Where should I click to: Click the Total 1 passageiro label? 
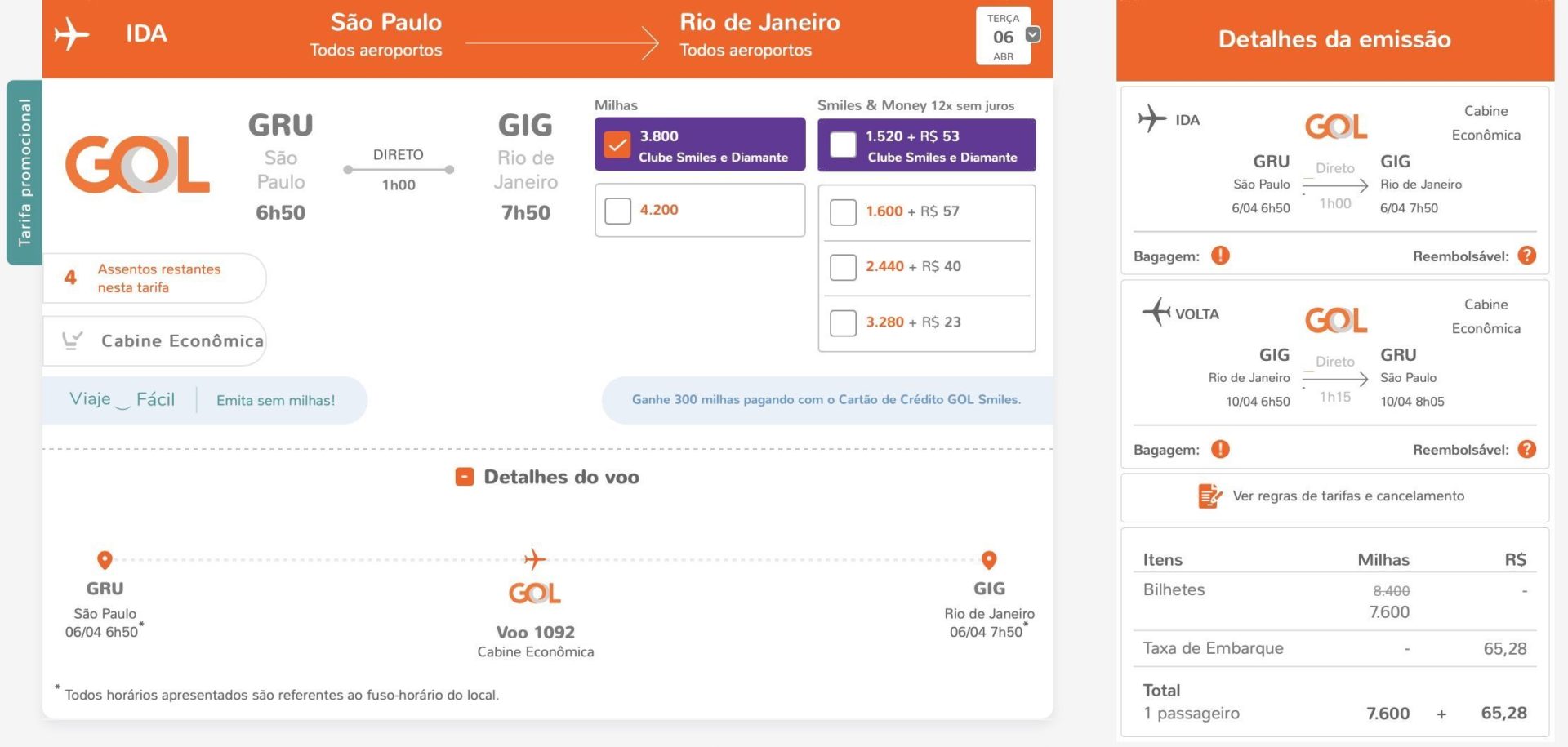coord(1191,701)
